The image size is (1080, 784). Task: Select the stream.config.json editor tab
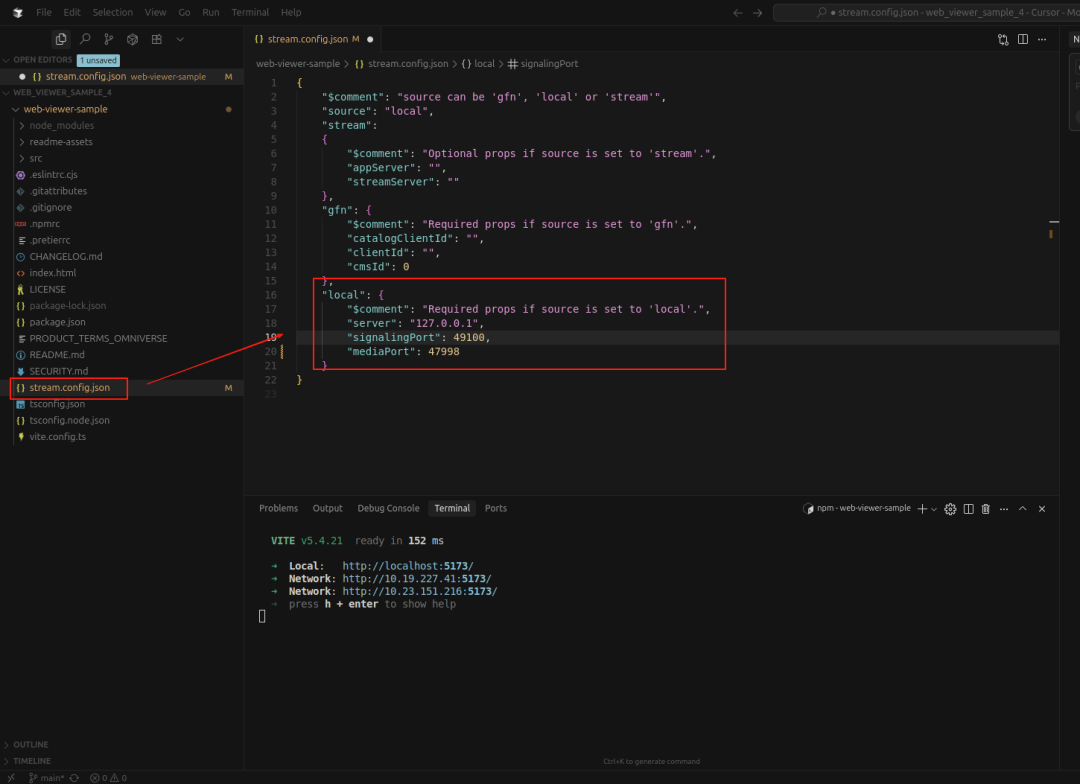(x=314, y=39)
